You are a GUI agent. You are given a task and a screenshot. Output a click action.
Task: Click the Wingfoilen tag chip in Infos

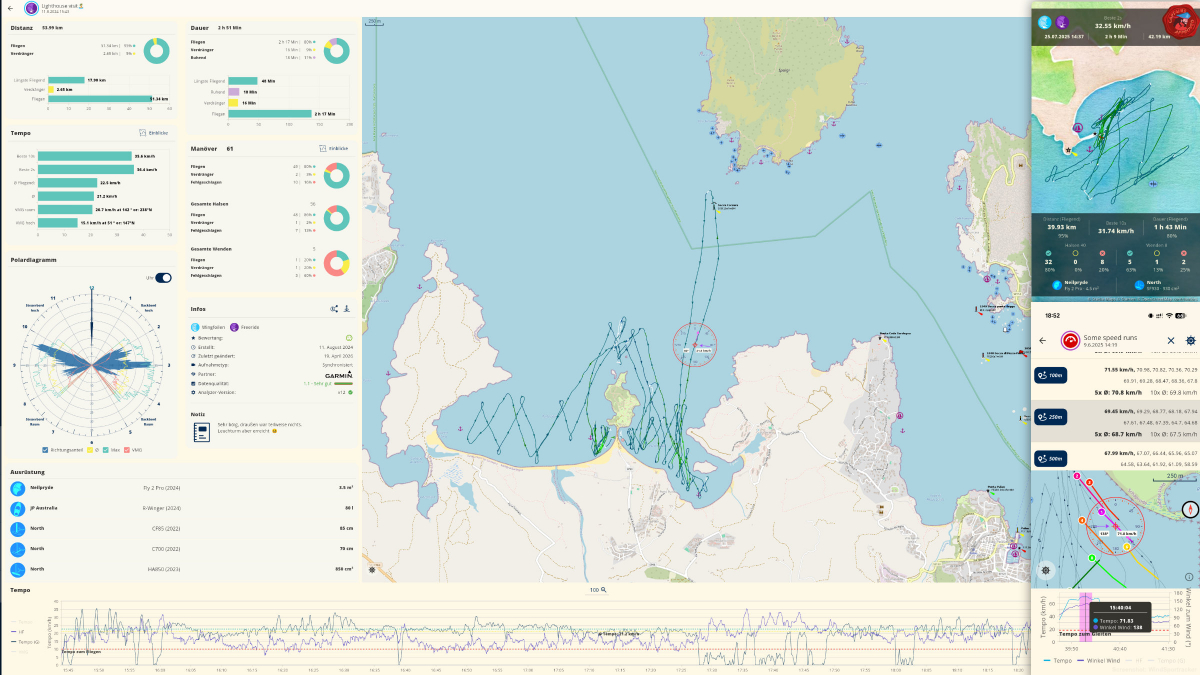[x=209, y=327]
